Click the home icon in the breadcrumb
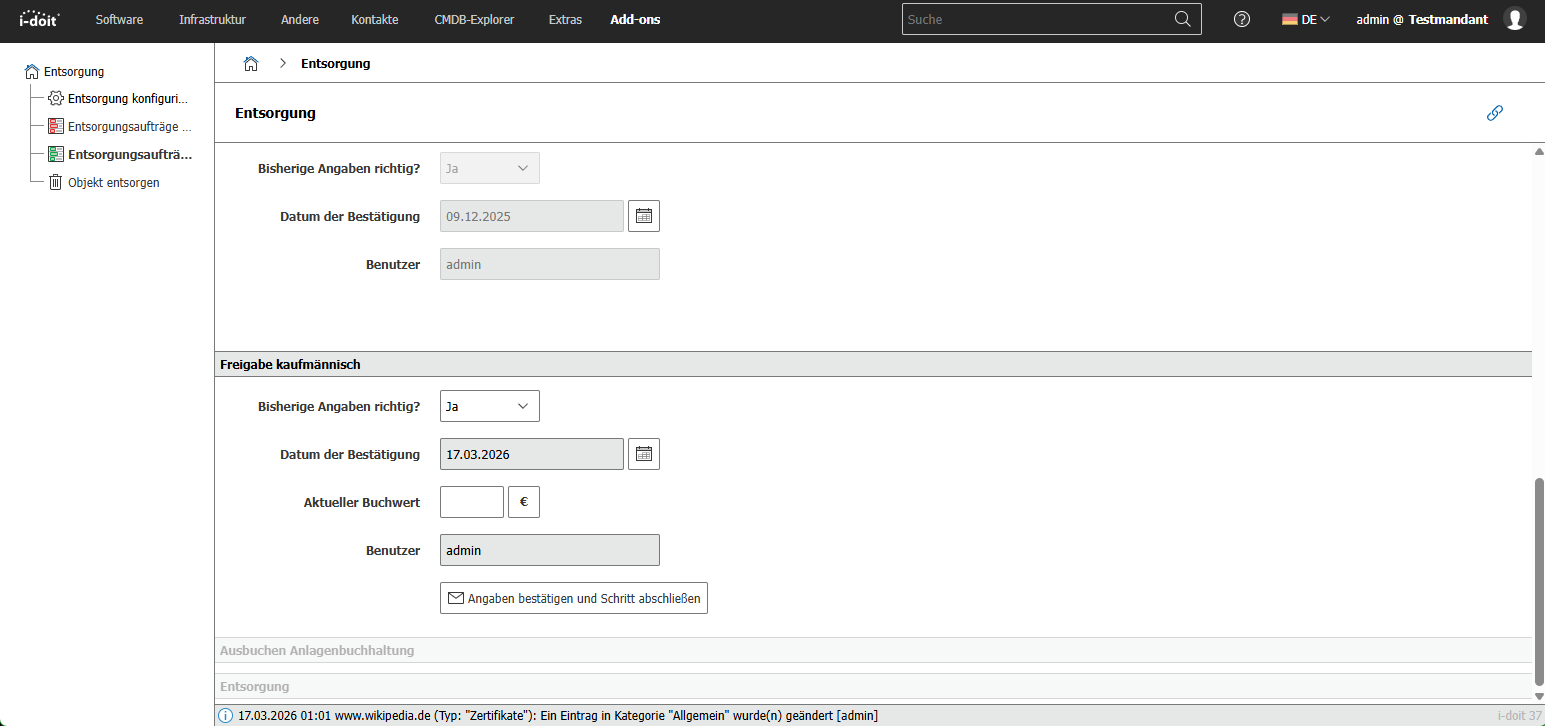This screenshot has height=726, width=1545. pyautogui.click(x=250, y=62)
